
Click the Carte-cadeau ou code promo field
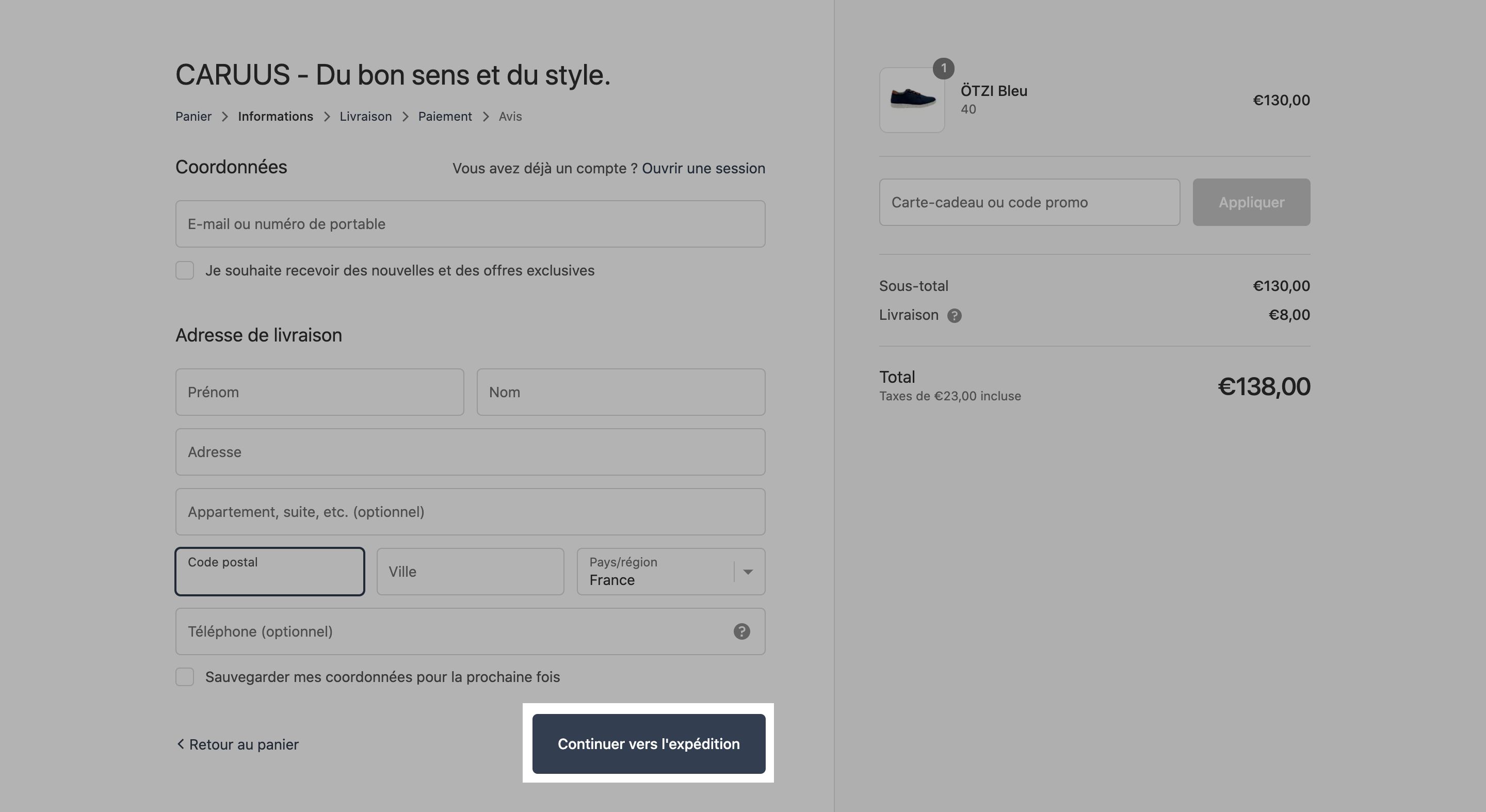tap(1029, 202)
